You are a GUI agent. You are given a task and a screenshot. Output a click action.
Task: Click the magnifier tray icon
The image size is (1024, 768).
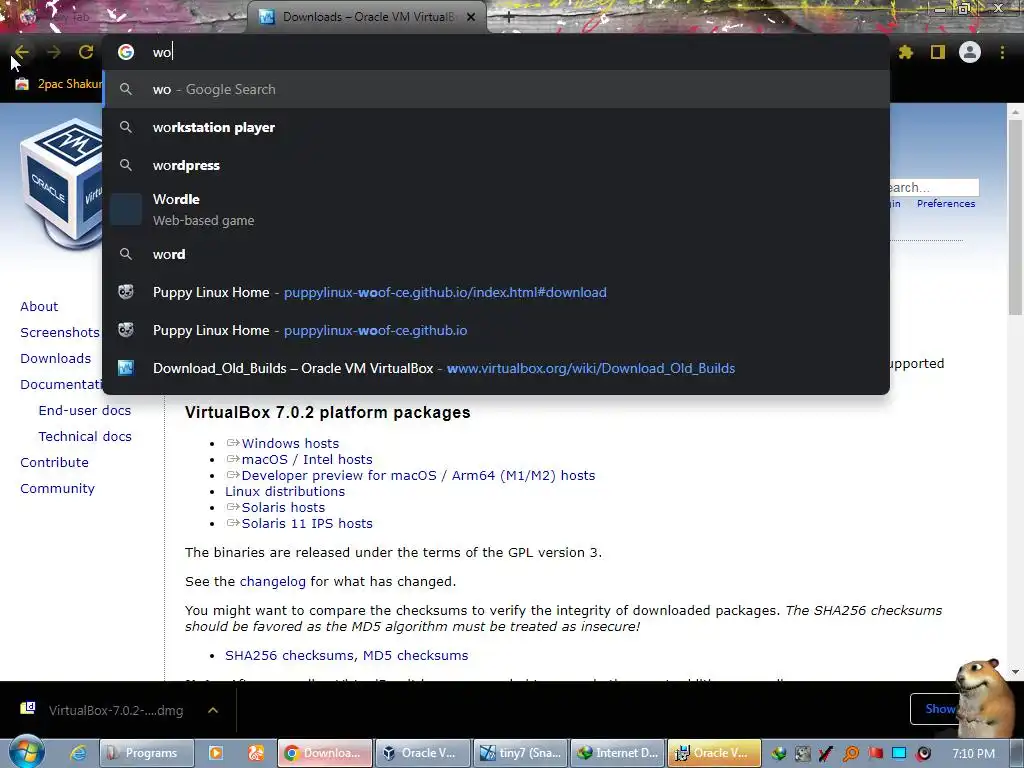pos(851,753)
